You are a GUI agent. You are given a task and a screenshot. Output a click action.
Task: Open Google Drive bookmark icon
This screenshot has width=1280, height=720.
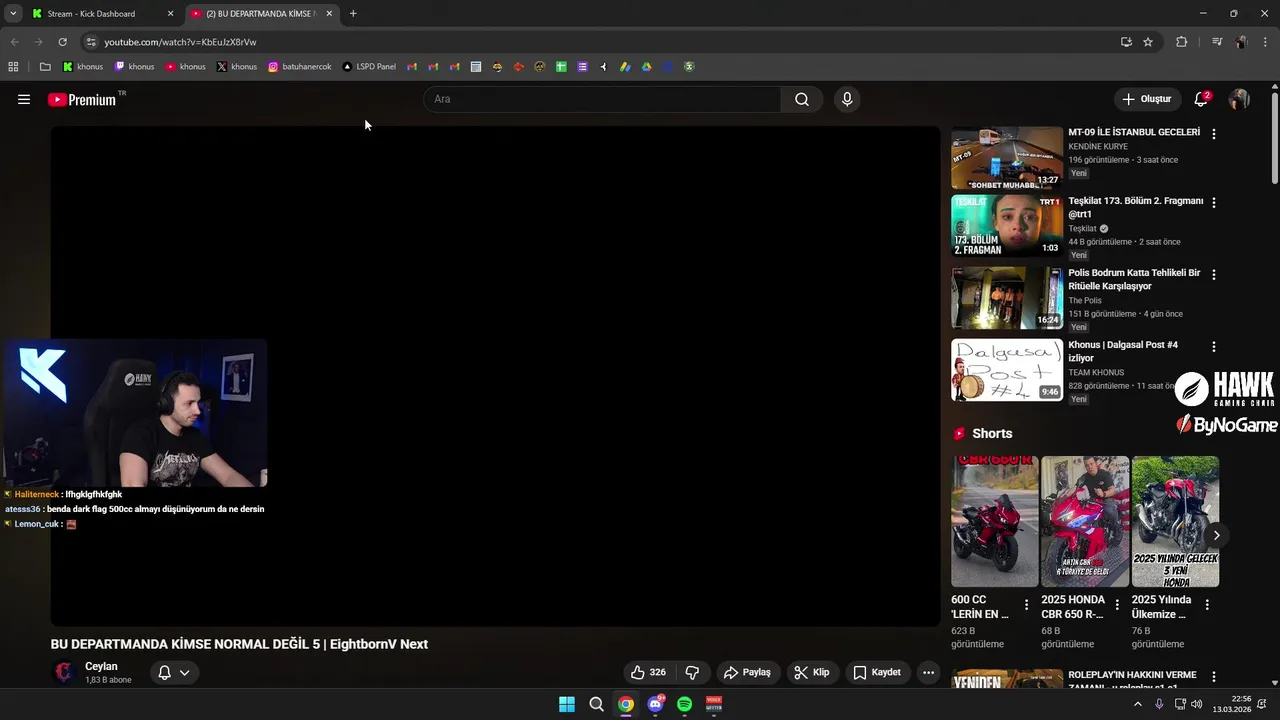tap(647, 67)
